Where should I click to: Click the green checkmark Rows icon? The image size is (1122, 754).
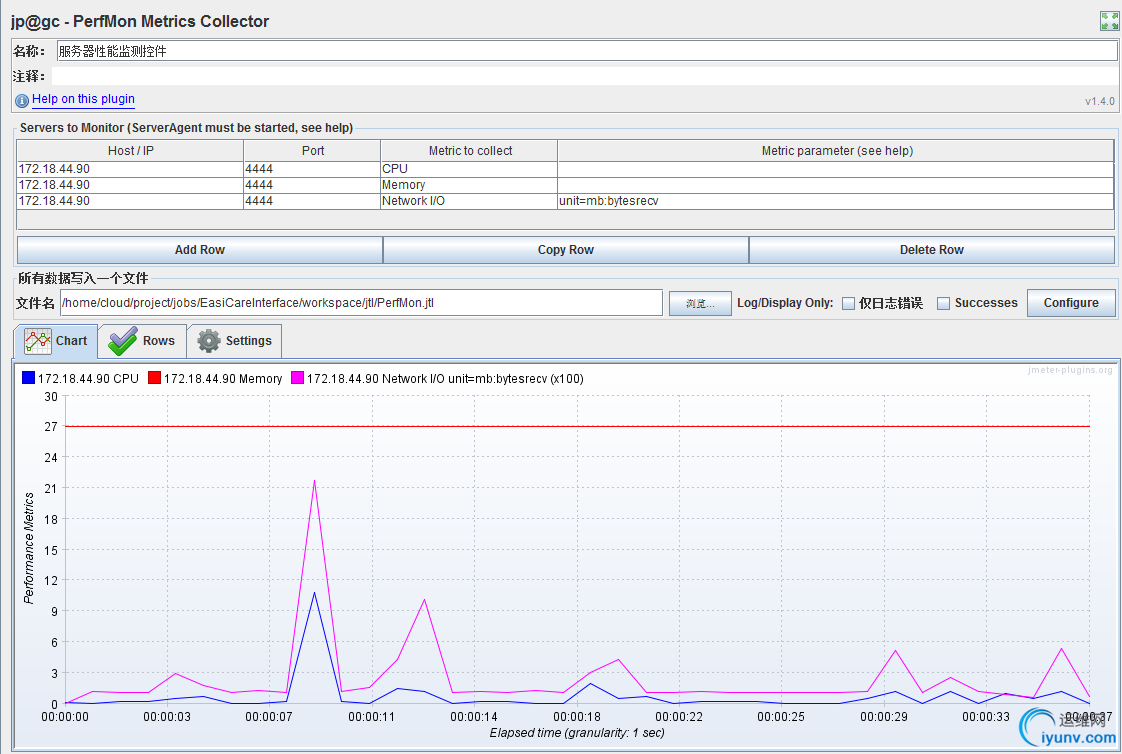click(122, 341)
